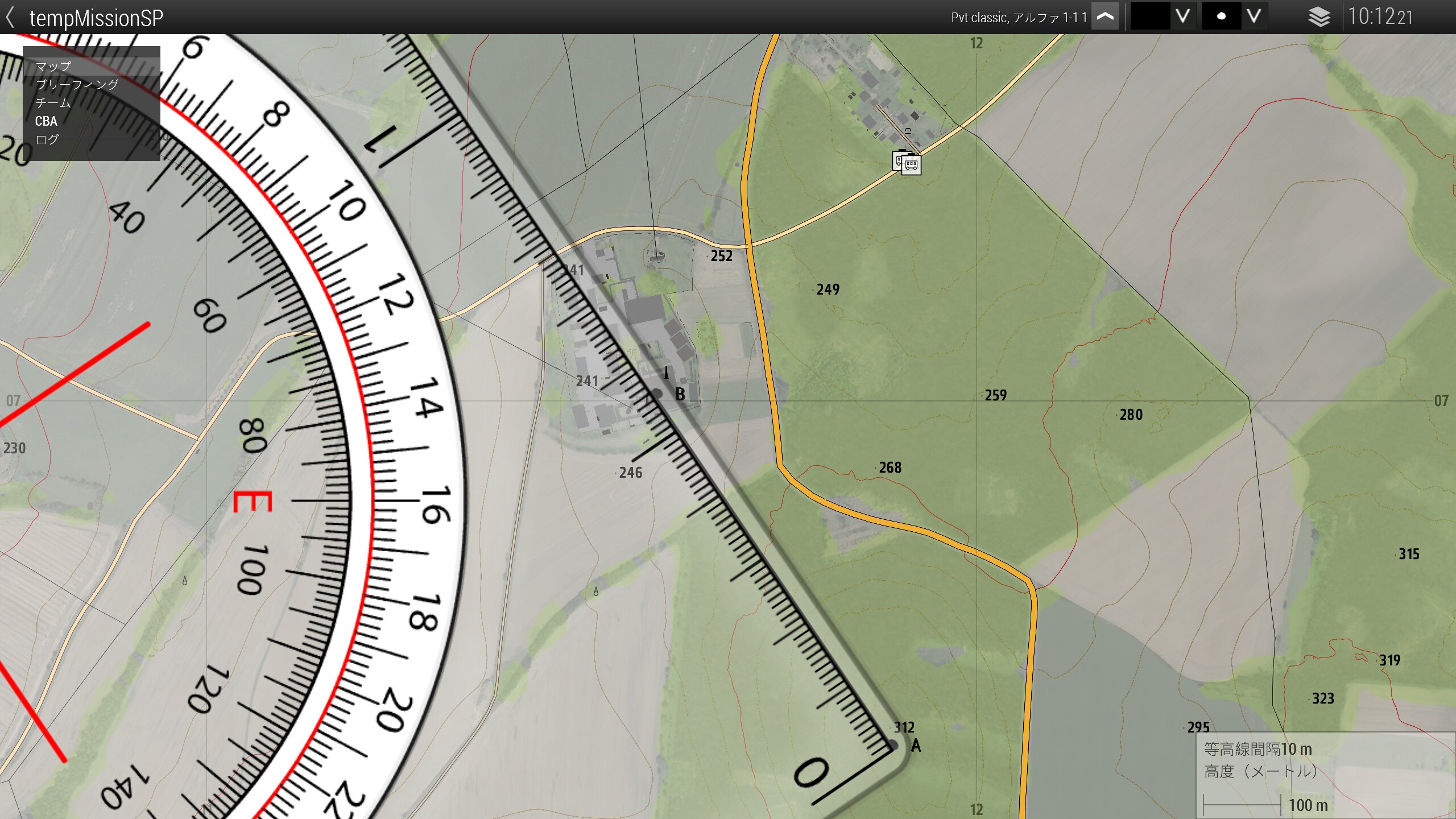The image size is (1456, 819).
Task: Select map marker A
Action: pos(893,745)
